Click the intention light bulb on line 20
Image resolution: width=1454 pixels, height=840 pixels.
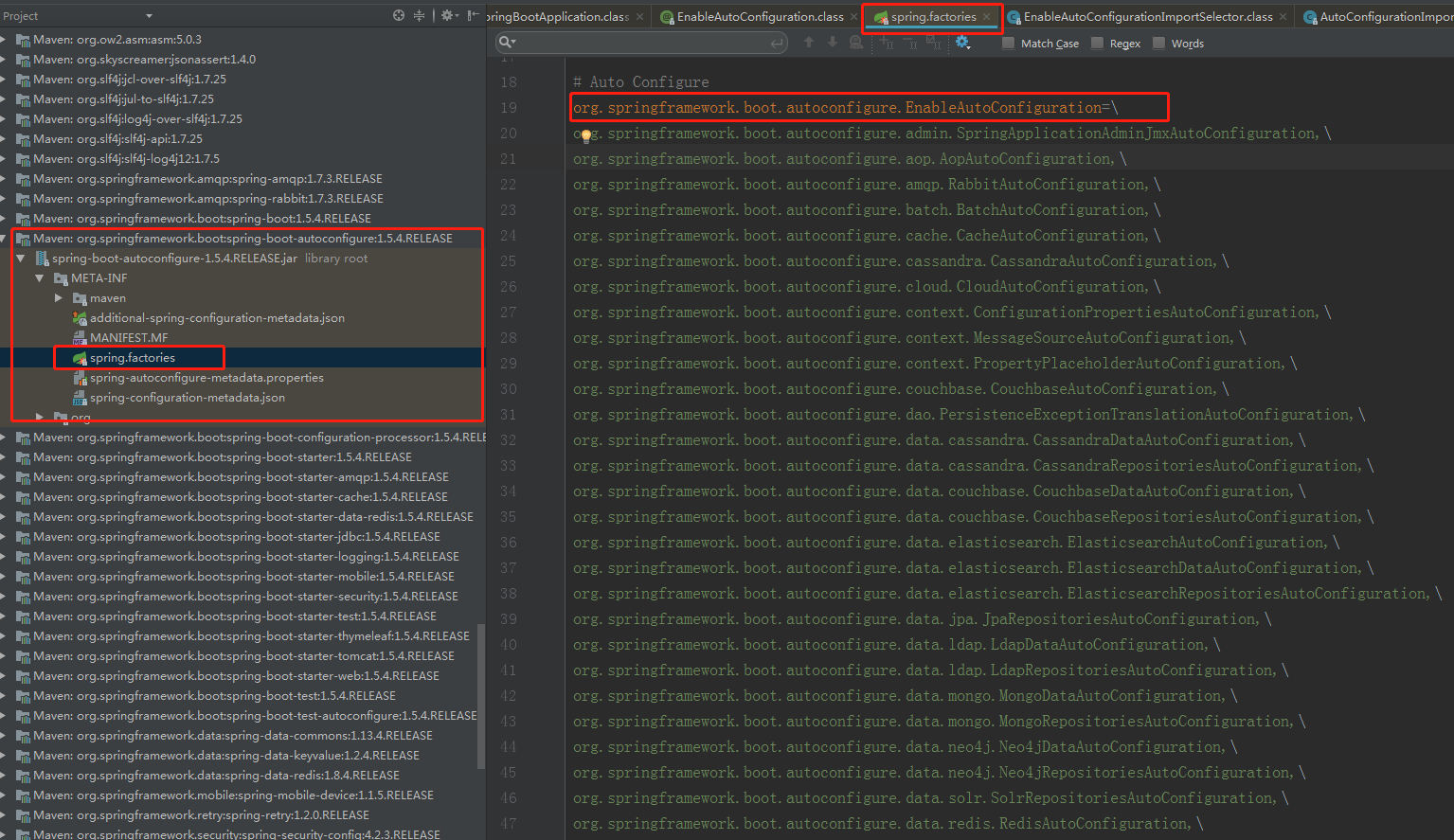coord(585,135)
